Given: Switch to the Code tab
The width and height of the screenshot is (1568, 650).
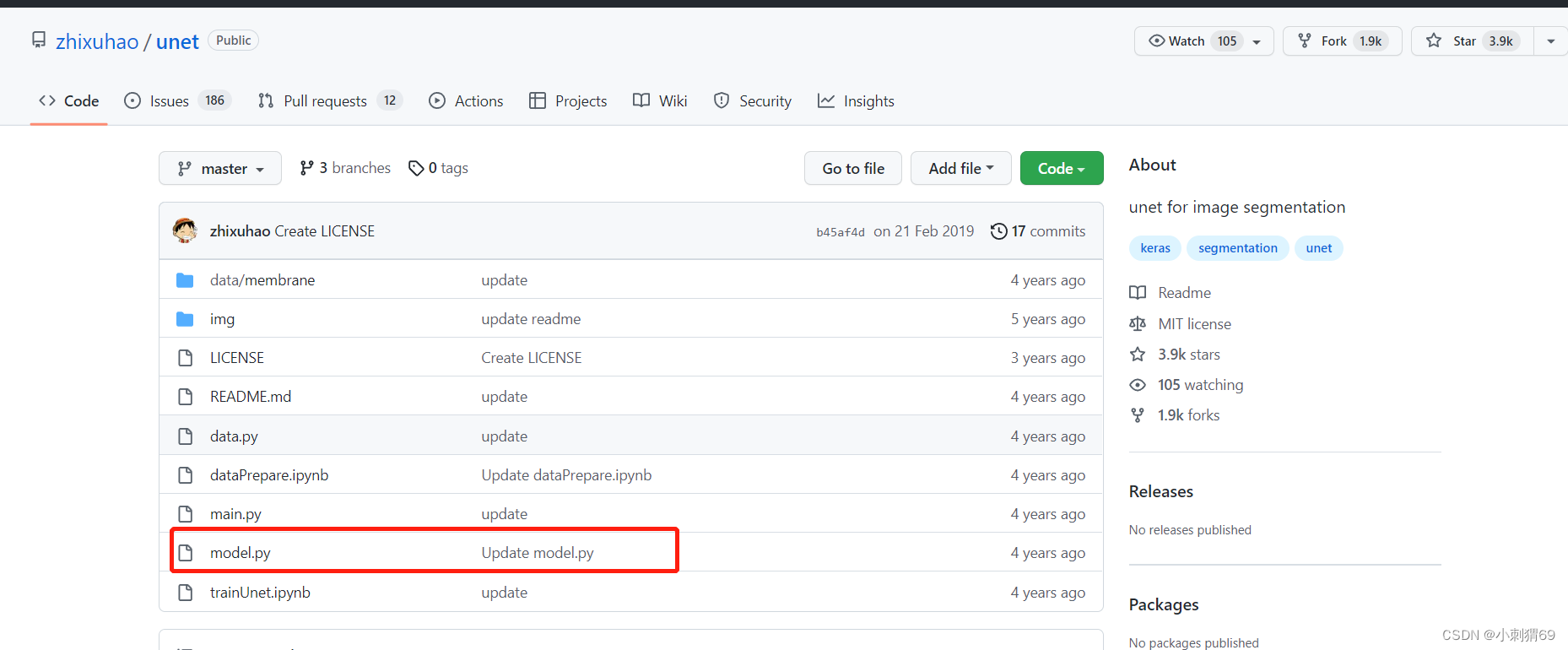Looking at the screenshot, I should [x=68, y=101].
